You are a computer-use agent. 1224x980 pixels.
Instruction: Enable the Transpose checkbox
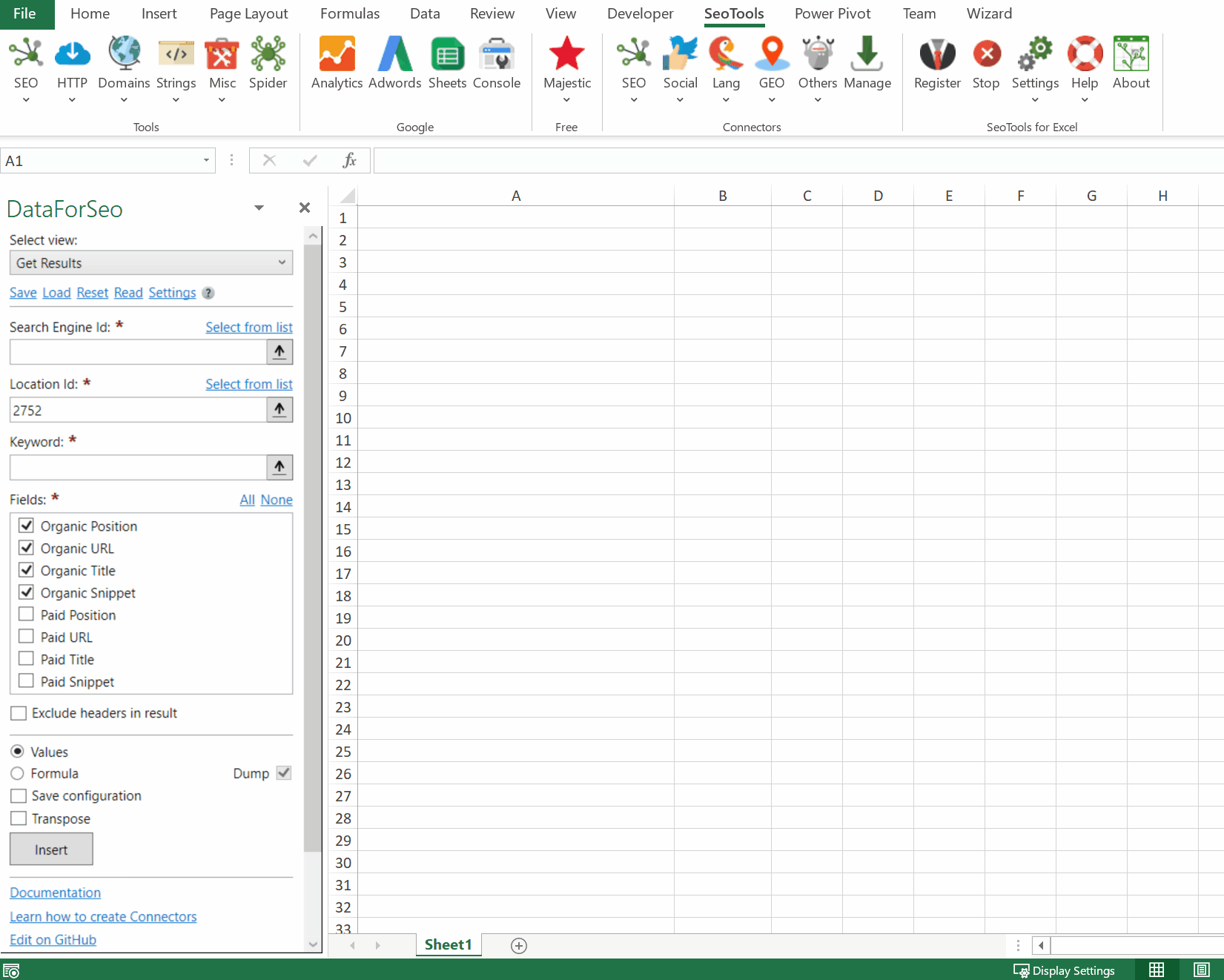point(19,818)
